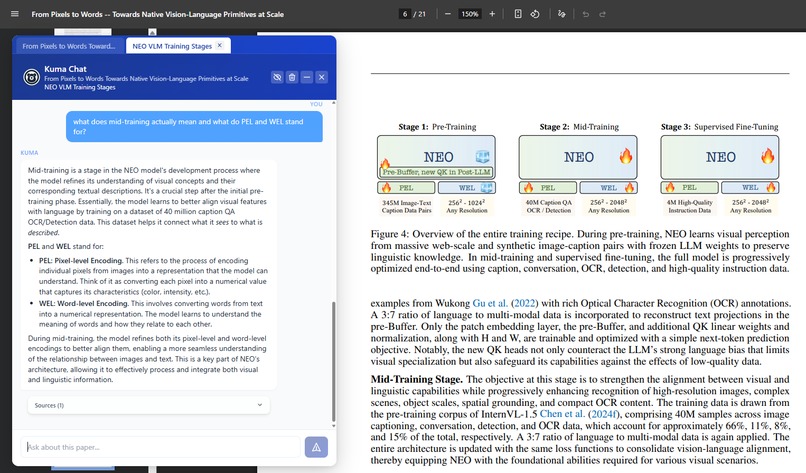806x473 pixels.
Task: Click the 150% zoom level field
Action: [x=469, y=14]
